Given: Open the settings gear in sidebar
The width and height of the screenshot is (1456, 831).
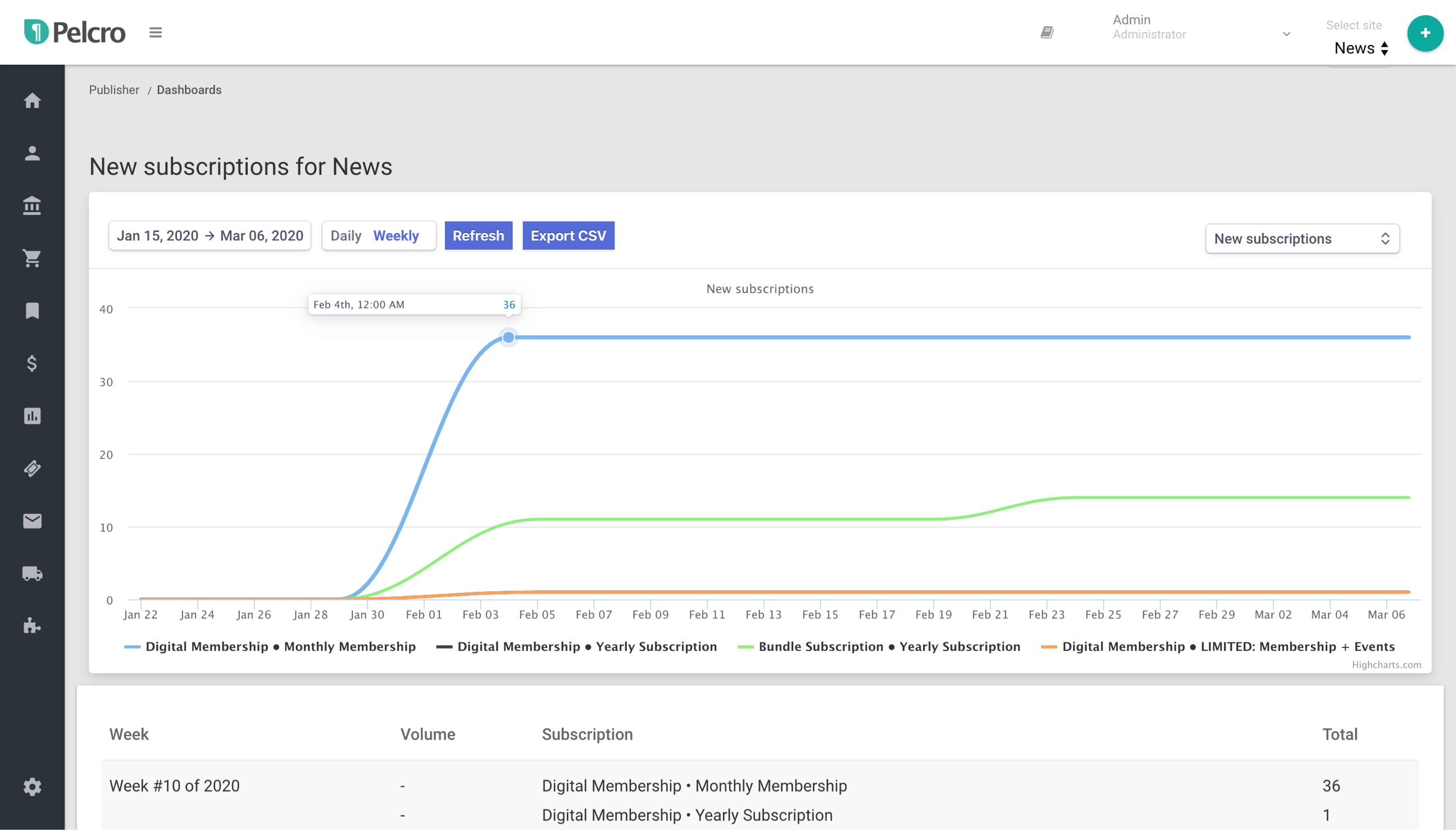Looking at the screenshot, I should [x=32, y=787].
